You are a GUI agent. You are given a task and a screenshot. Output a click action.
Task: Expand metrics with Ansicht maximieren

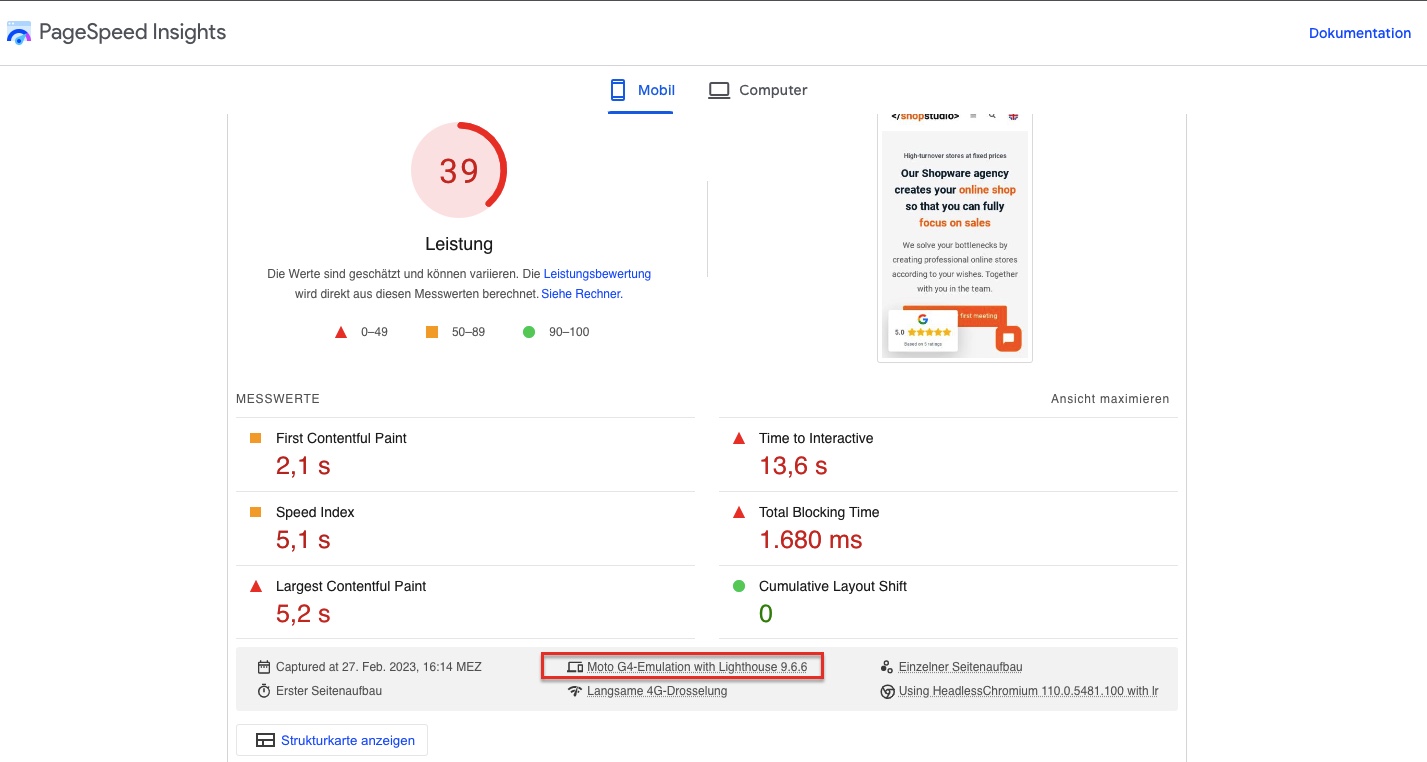point(1109,399)
